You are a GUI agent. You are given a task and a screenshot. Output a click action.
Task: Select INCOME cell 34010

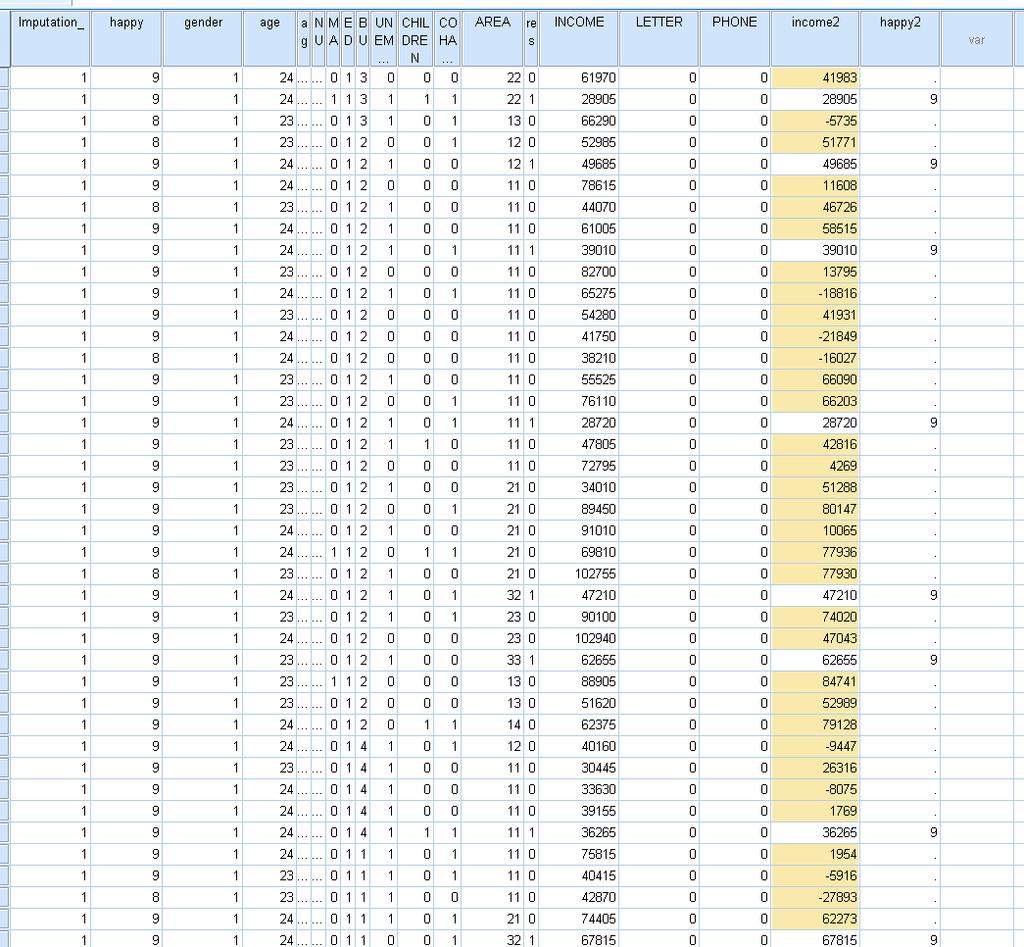click(x=579, y=487)
